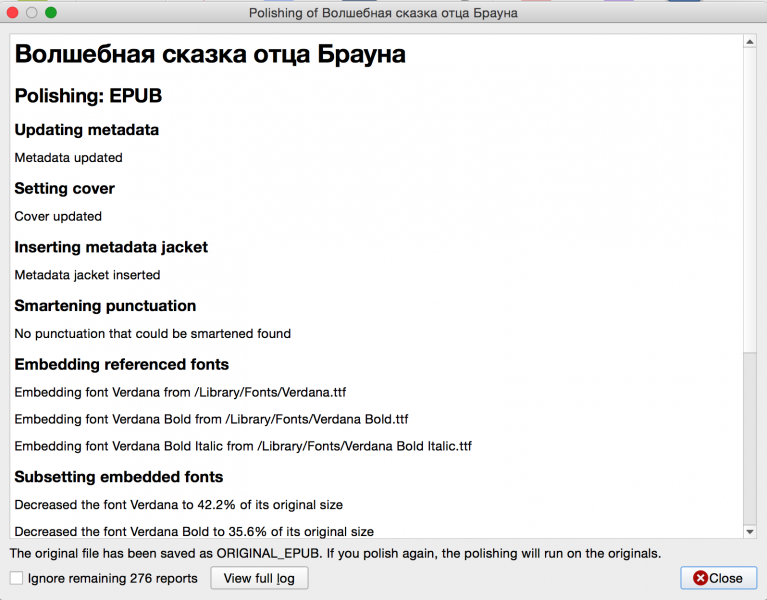Click the scrollbar down arrow
This screenshot has width=767, height=600.
pyautogui.click(x=750, y=531)
